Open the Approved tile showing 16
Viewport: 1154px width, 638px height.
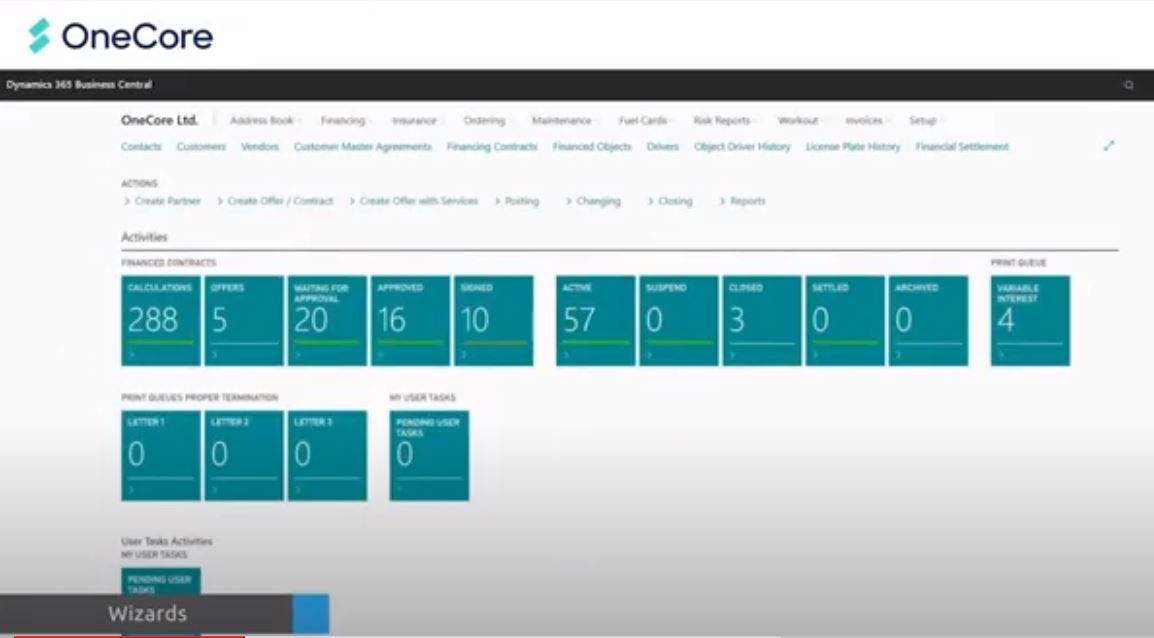pyautogui.click(x=410, y=321)
